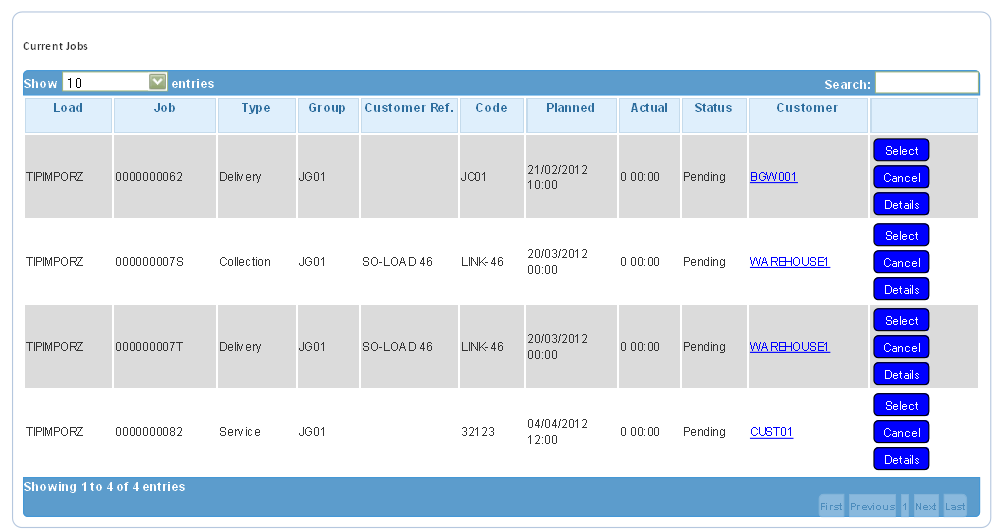1000x532 pixels.
Task: Cancel job 0000000082
Action: (901, 432)
